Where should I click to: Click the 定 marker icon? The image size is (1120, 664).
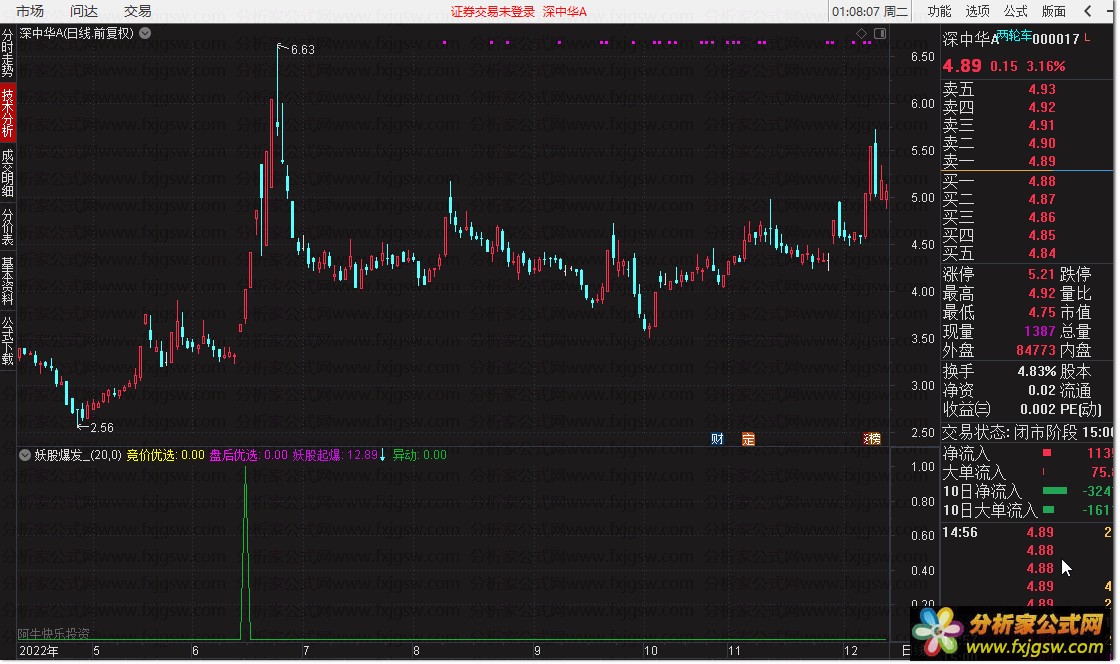click(x=748, y=438)
